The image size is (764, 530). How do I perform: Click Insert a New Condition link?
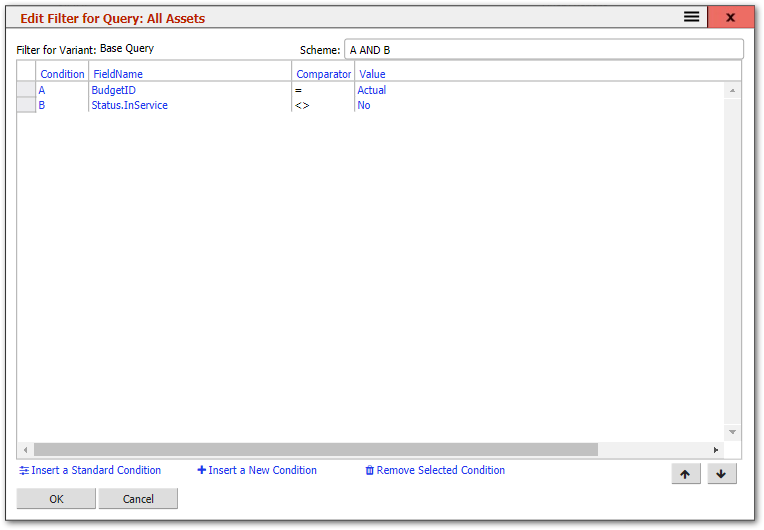tap(257, 471)
